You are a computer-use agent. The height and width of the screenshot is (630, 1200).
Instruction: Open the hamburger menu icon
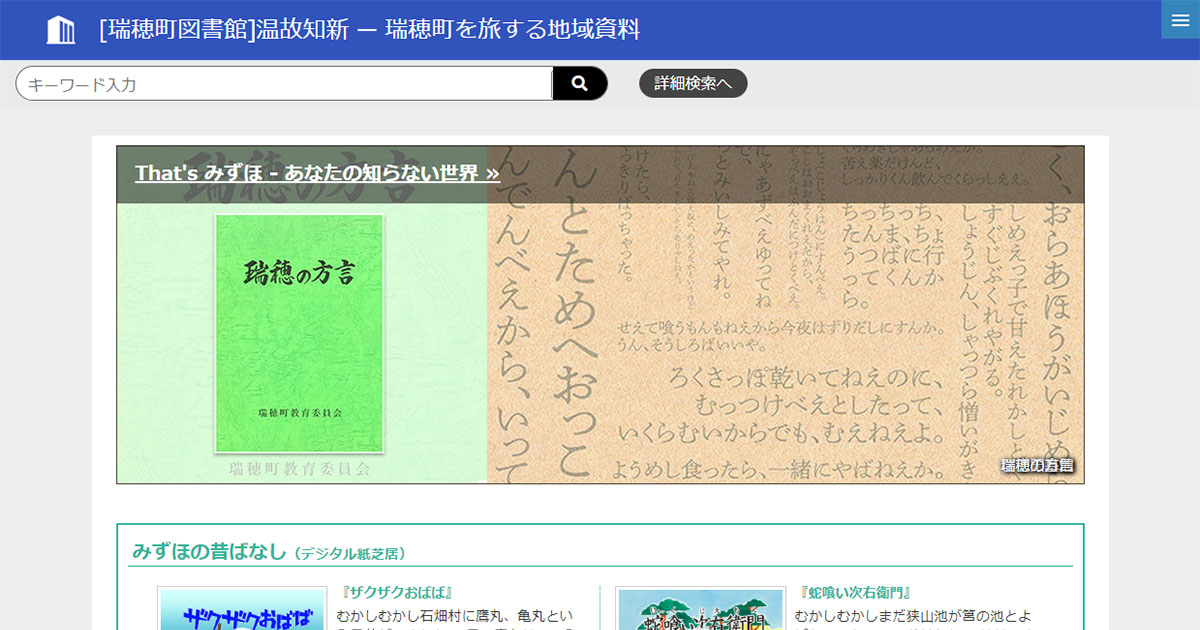1180,20
